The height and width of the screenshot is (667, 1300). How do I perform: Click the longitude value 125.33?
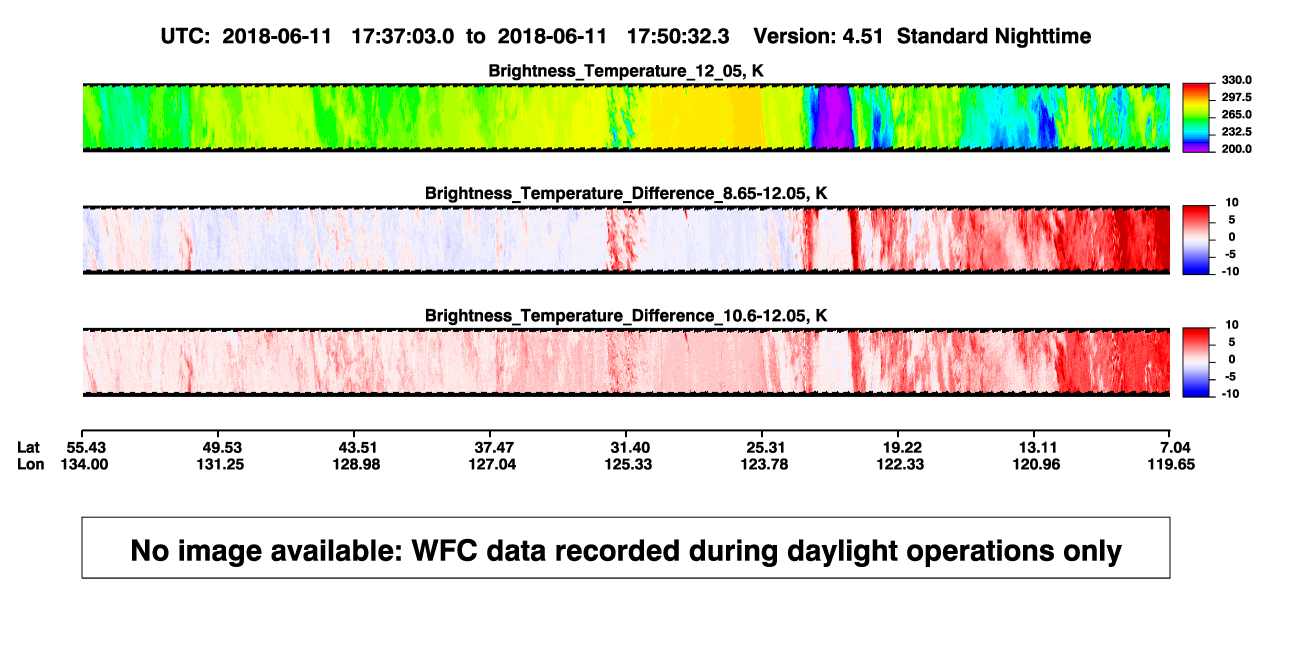pyautogui.click(x=630, y=464)
